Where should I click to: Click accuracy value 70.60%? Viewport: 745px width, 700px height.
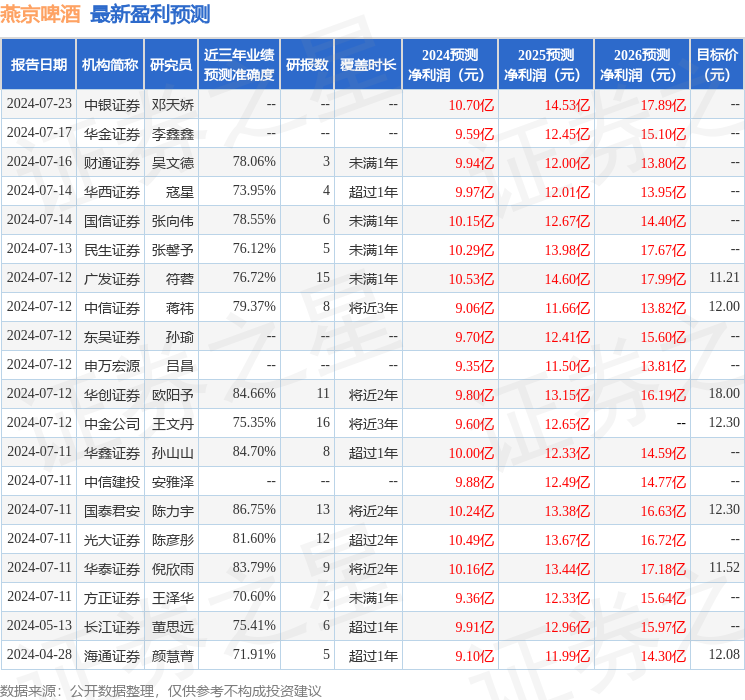point(254,596)
